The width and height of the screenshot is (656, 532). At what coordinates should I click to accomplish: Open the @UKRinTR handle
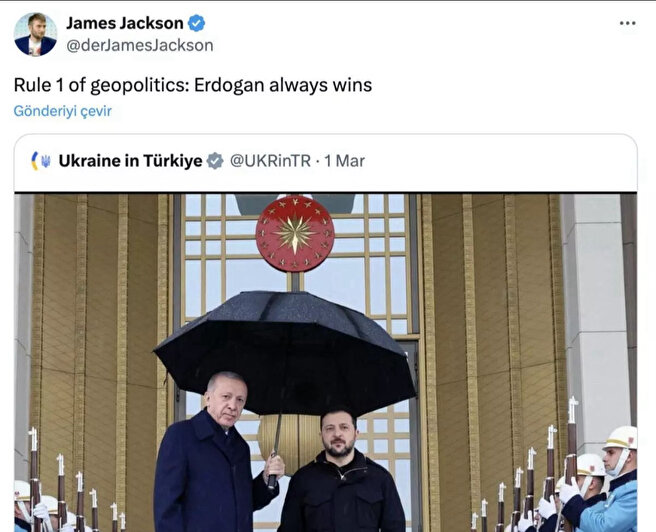[270, 161]
